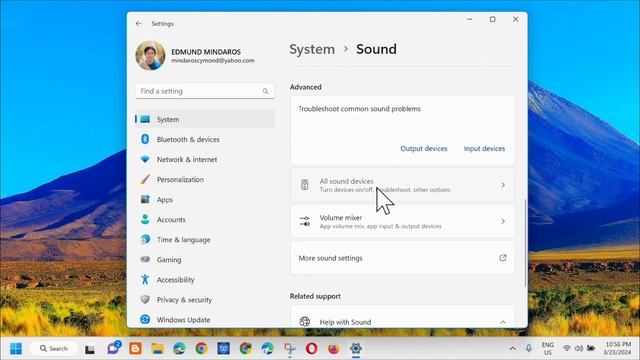Focus the Find a setting search box
The image size is (640, 360).
(204, 91)
